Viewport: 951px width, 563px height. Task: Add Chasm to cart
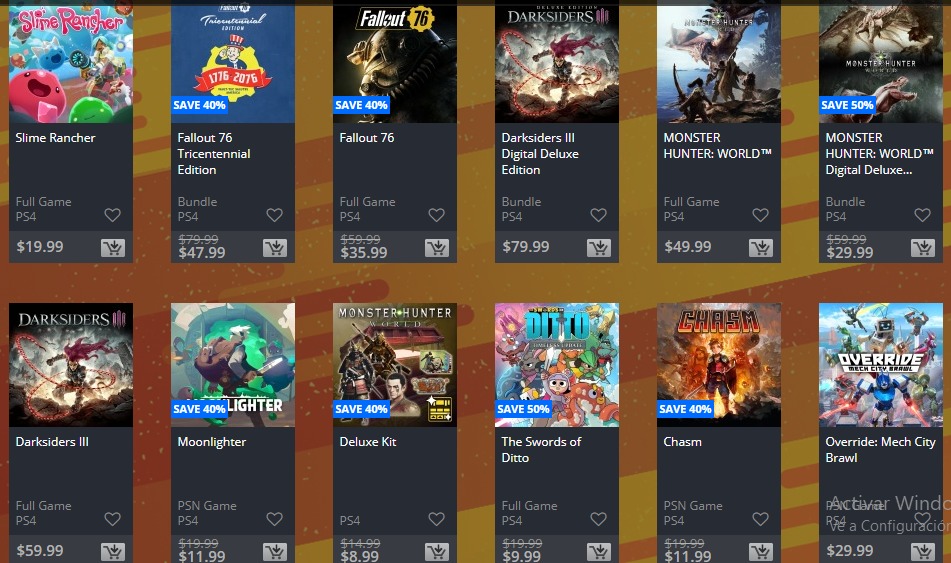[x=761, y=551]
